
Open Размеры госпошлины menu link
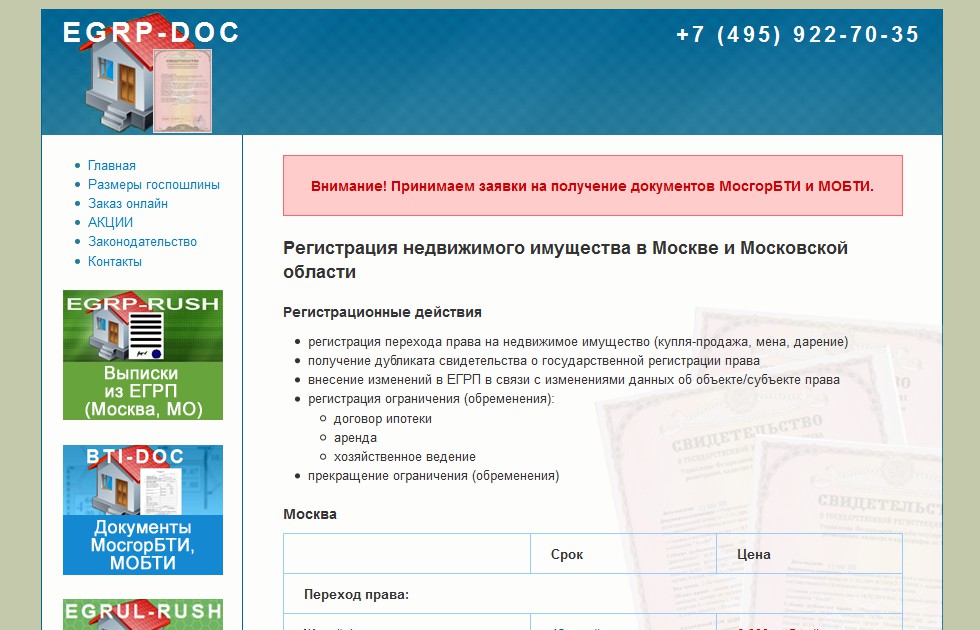pos(154,184)
